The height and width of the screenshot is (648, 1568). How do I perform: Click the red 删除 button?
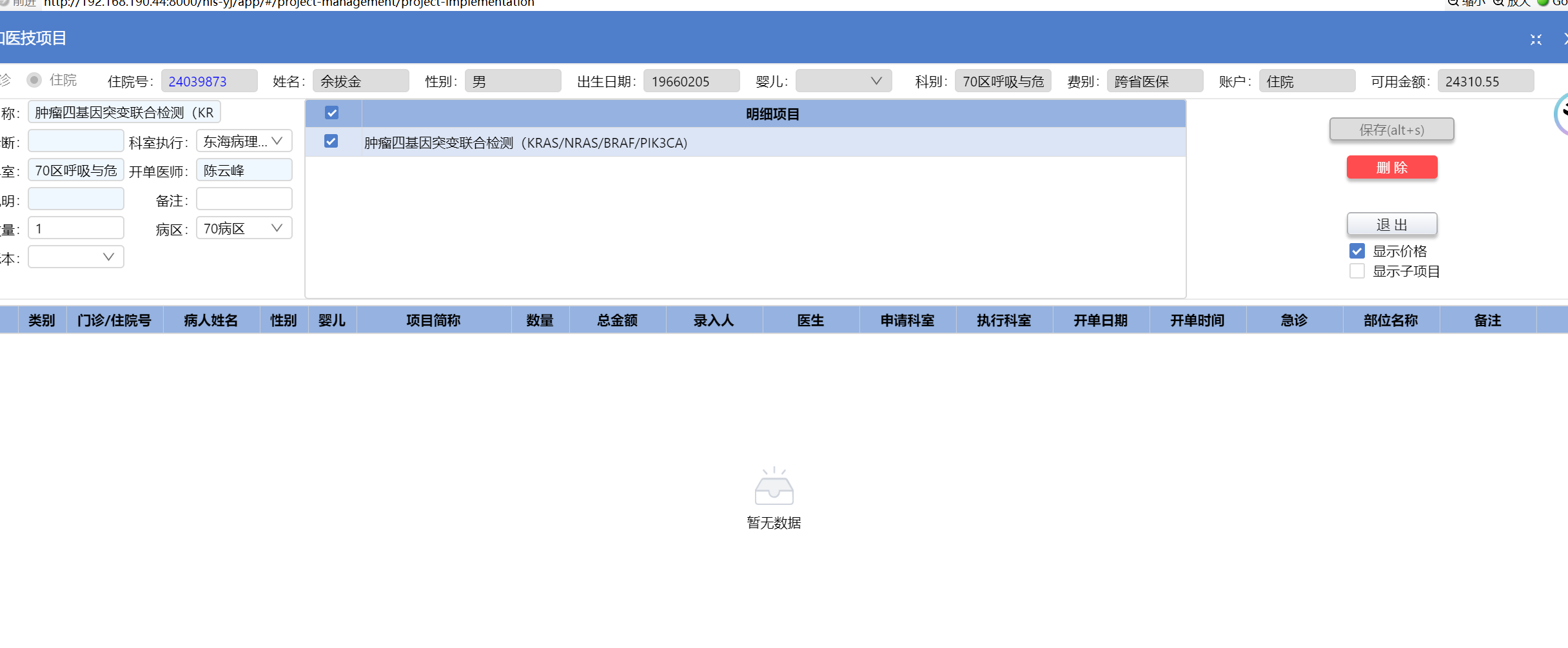pos(1391,168)
